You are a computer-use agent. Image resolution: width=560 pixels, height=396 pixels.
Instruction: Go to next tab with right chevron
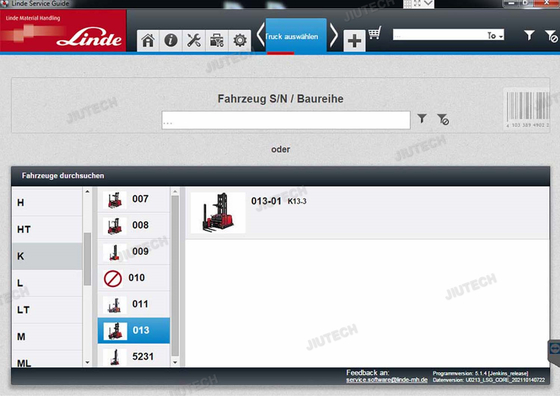pyautogui.click(x=334, y=35)
